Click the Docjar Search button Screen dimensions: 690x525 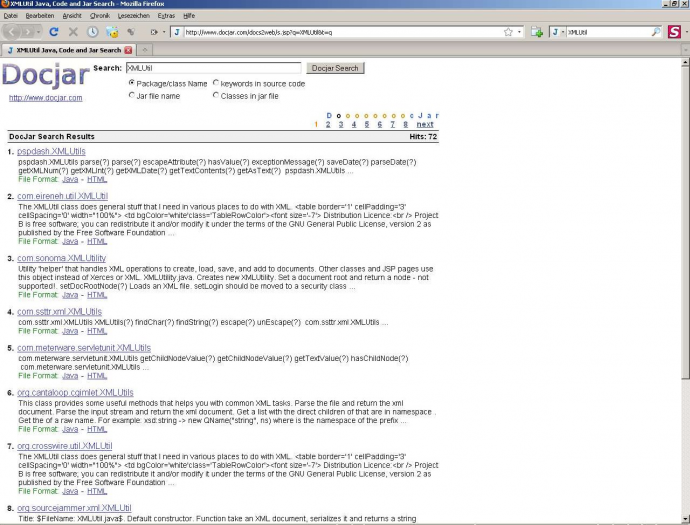tap(335, 68)
